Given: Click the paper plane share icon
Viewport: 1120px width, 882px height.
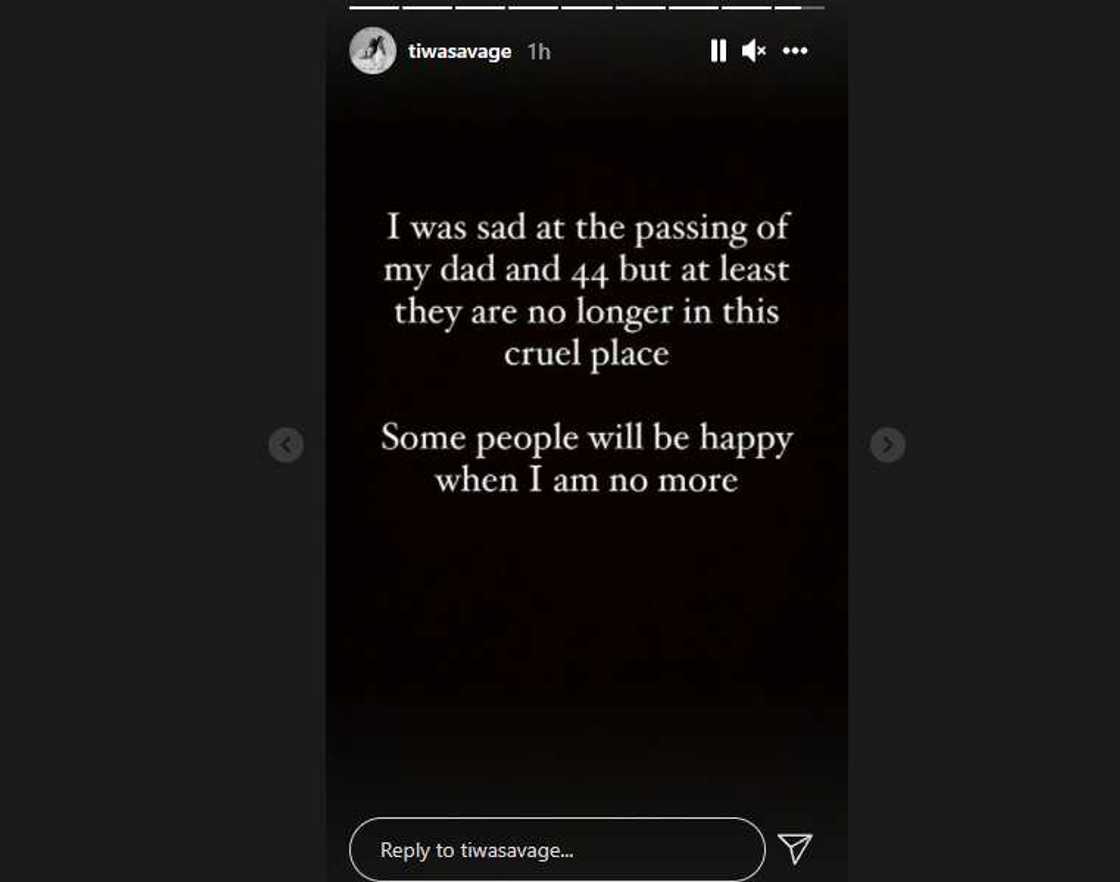Looking at the screenshot, I should tap(795, 849).
